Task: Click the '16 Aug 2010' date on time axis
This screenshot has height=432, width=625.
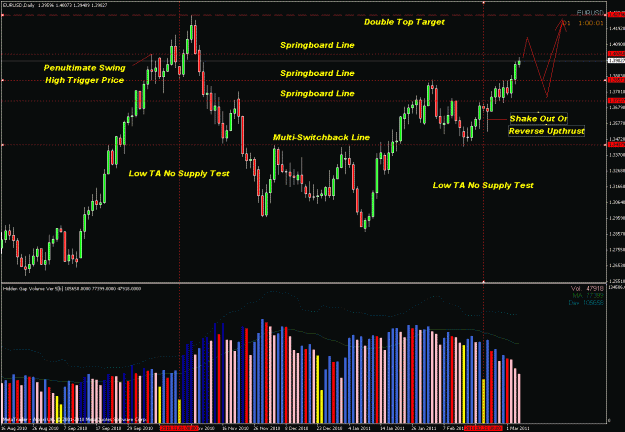Action: 13,428
